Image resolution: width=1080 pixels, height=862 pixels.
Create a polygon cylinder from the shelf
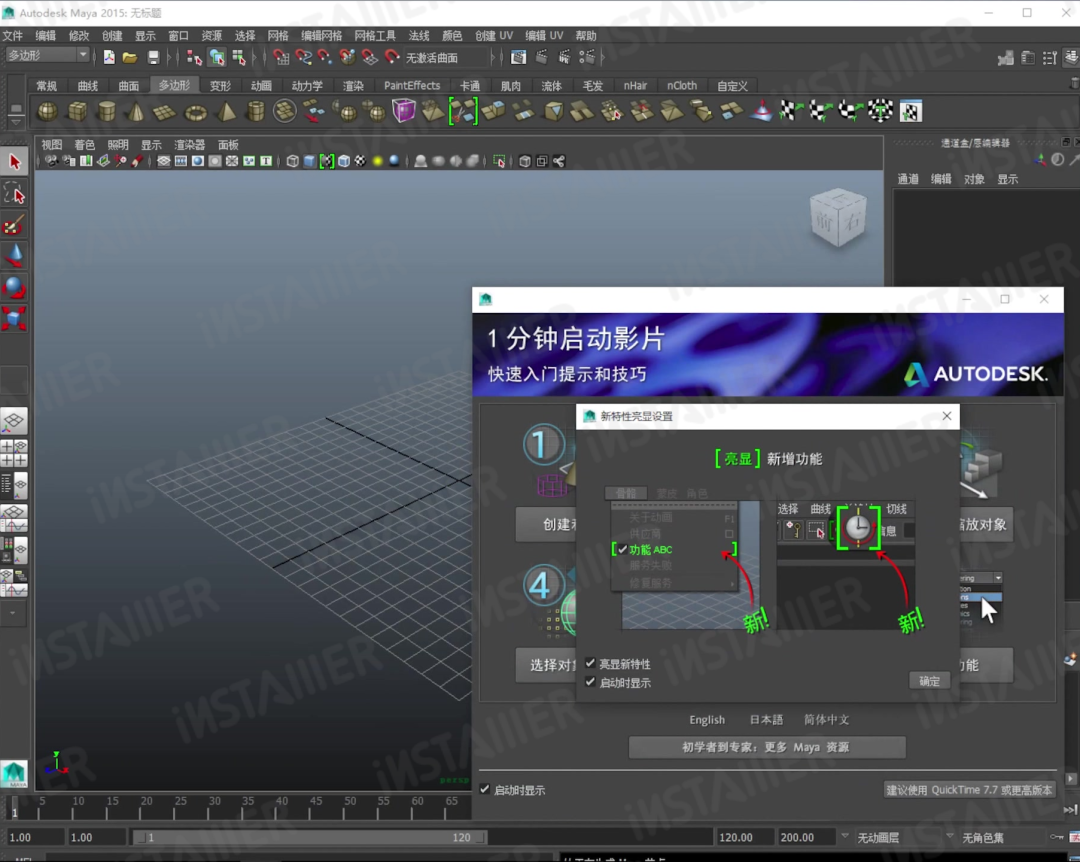(107, 111)
